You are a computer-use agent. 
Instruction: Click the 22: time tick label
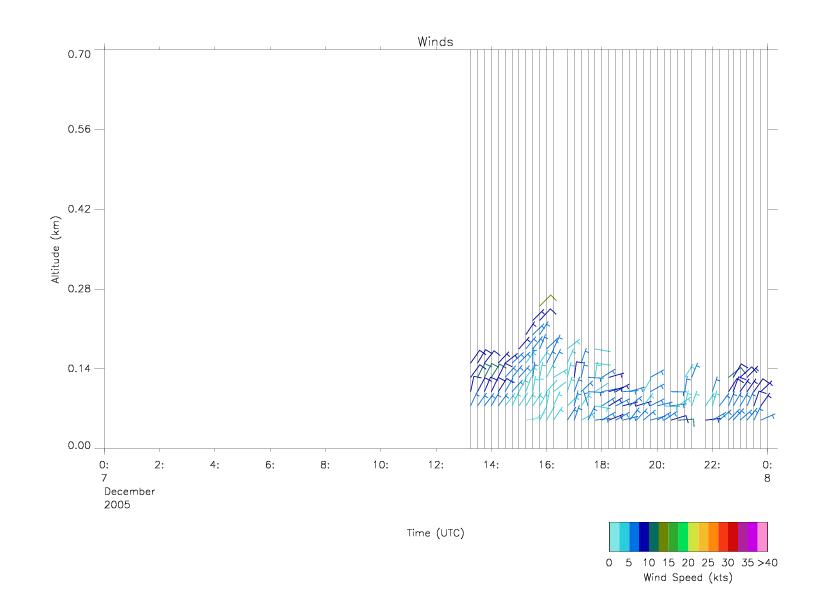pos(712,465)
